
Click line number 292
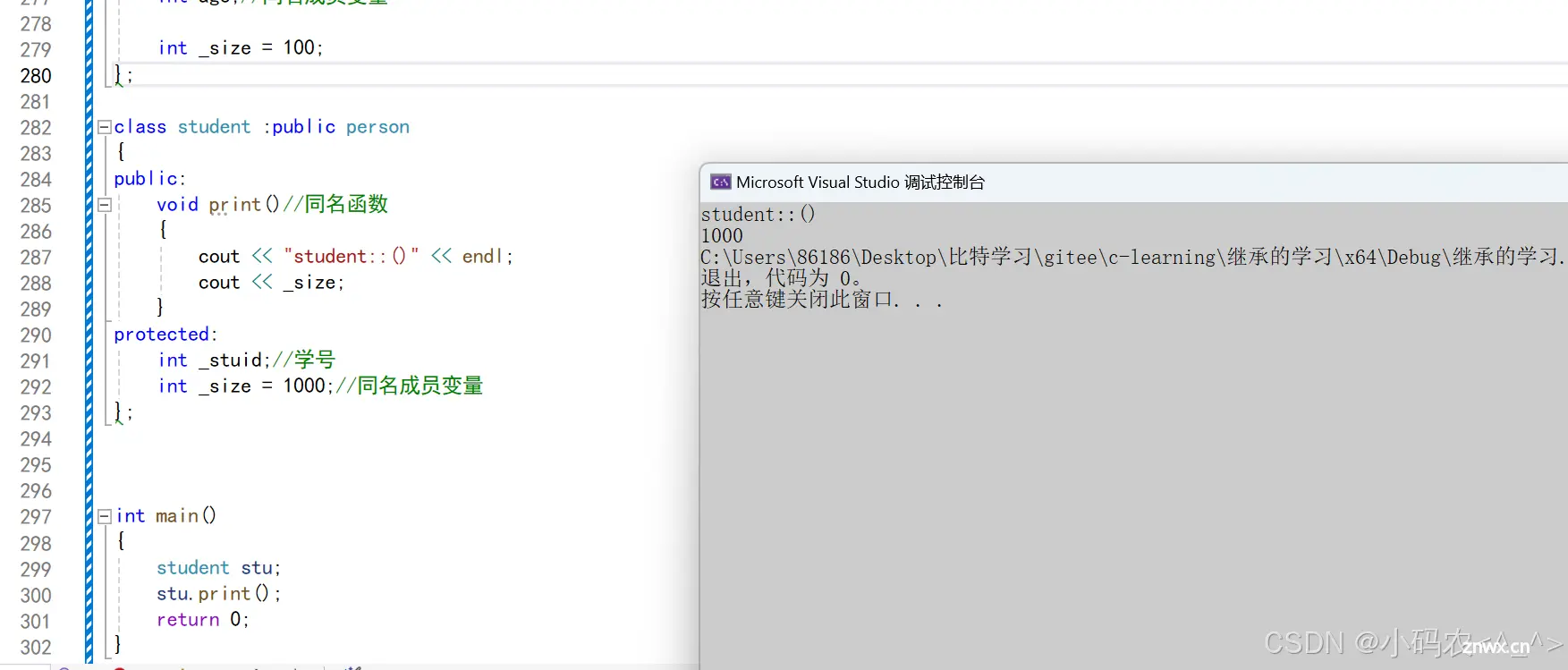36,387
